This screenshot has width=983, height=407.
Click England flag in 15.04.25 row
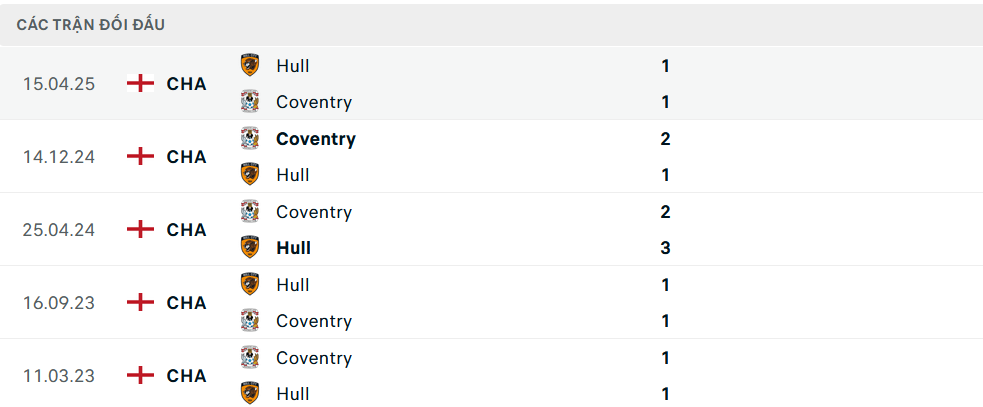click(x=140, y=83)
